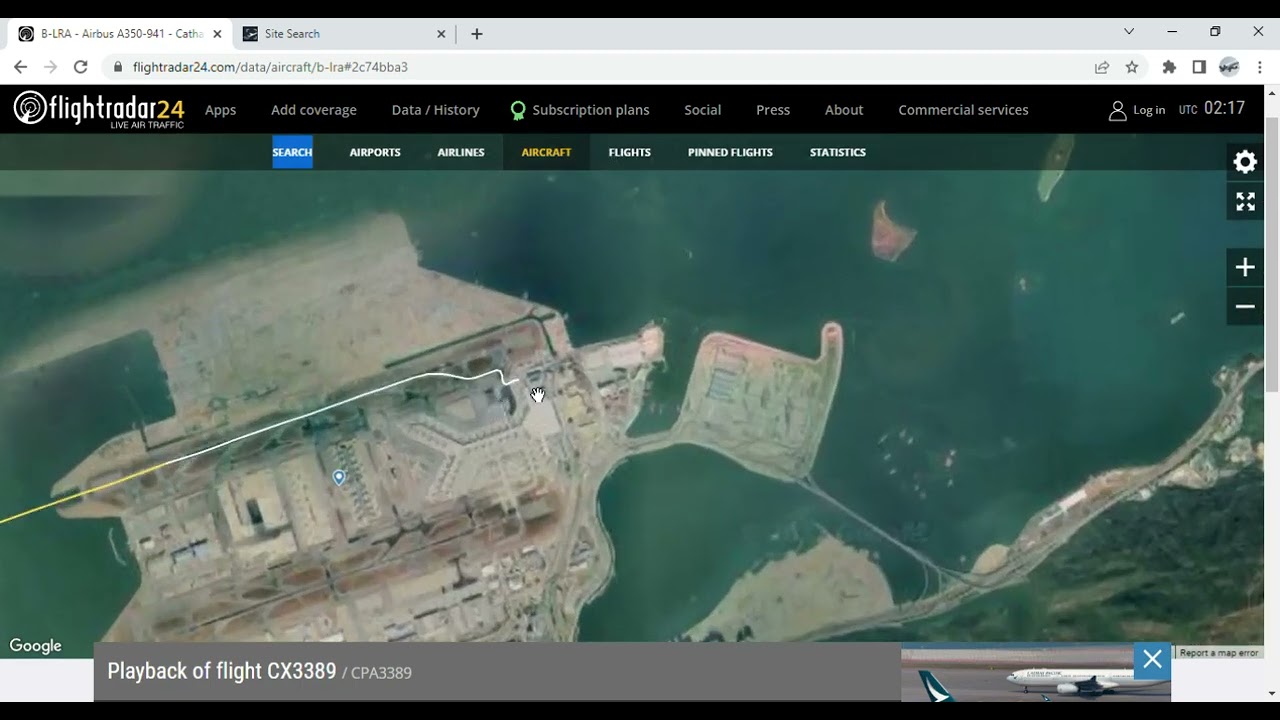Bookmark this page with star icon
The image size is (1280, 720).
click(1132, 67)
